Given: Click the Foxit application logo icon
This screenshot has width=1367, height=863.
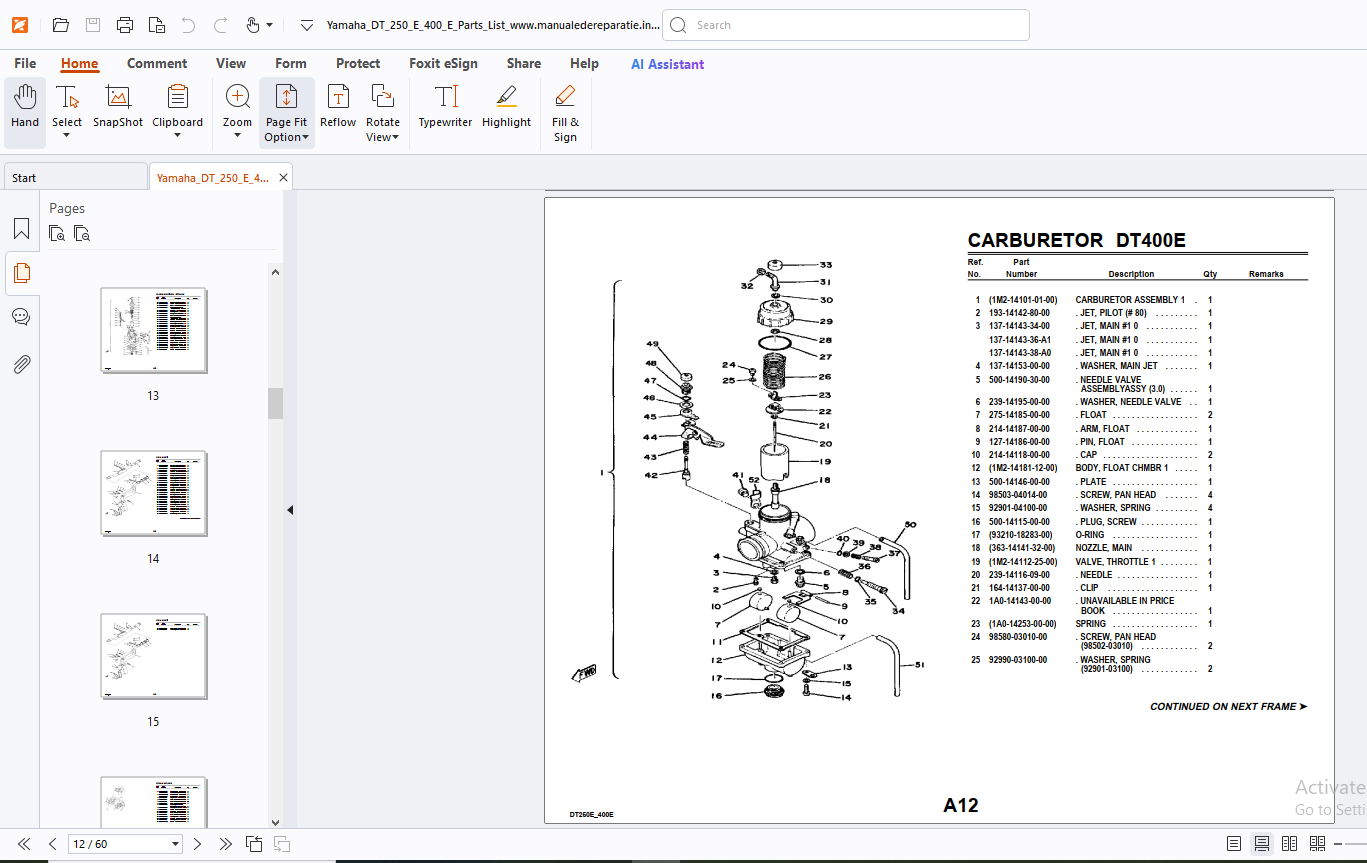Looking at the screenshot, I should tap(20, 25).
